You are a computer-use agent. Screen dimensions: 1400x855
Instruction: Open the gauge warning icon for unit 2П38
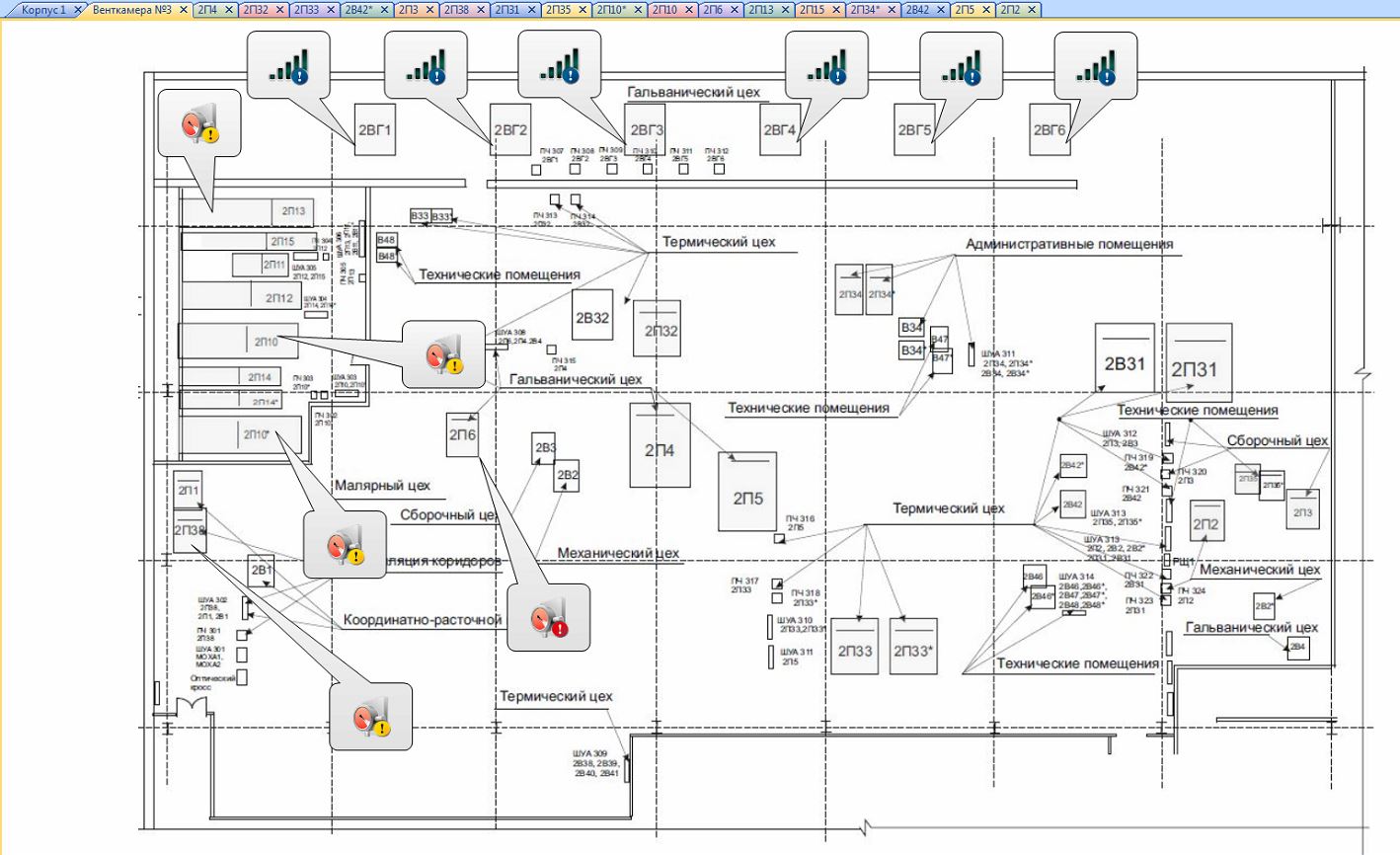pos(370,716)
